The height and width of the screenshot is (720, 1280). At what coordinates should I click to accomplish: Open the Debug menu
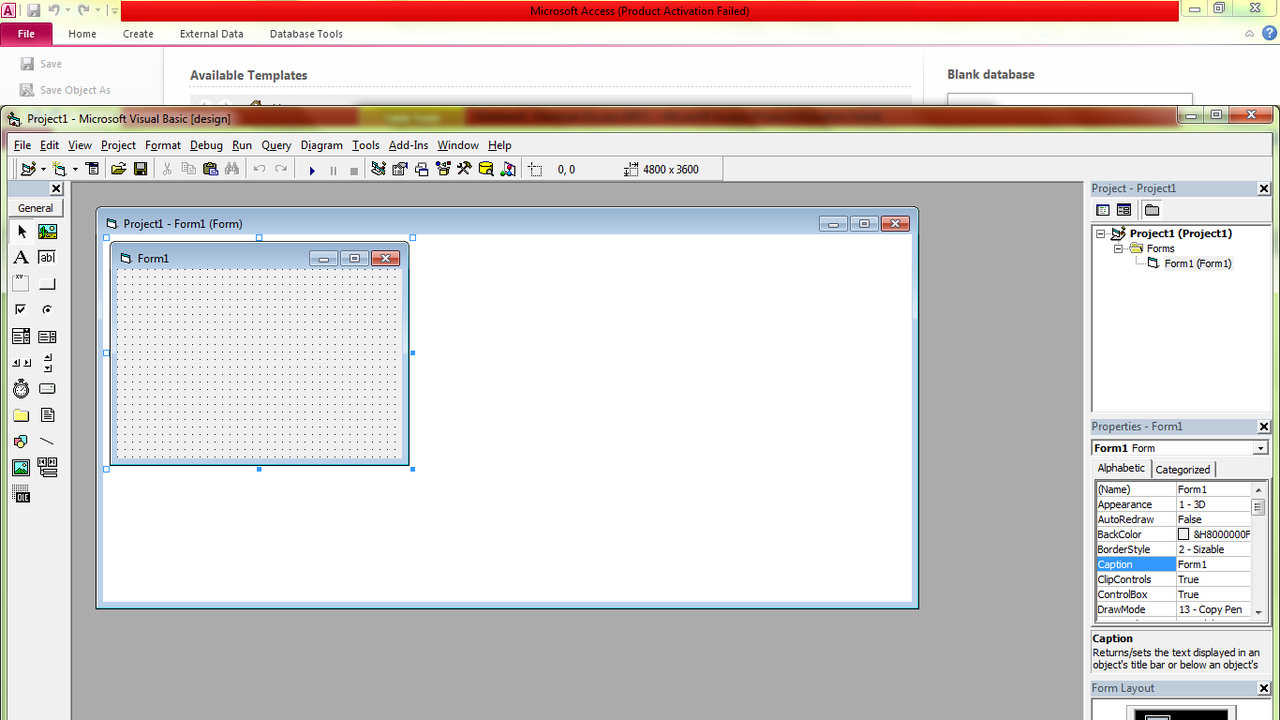[x=206, y=145]
